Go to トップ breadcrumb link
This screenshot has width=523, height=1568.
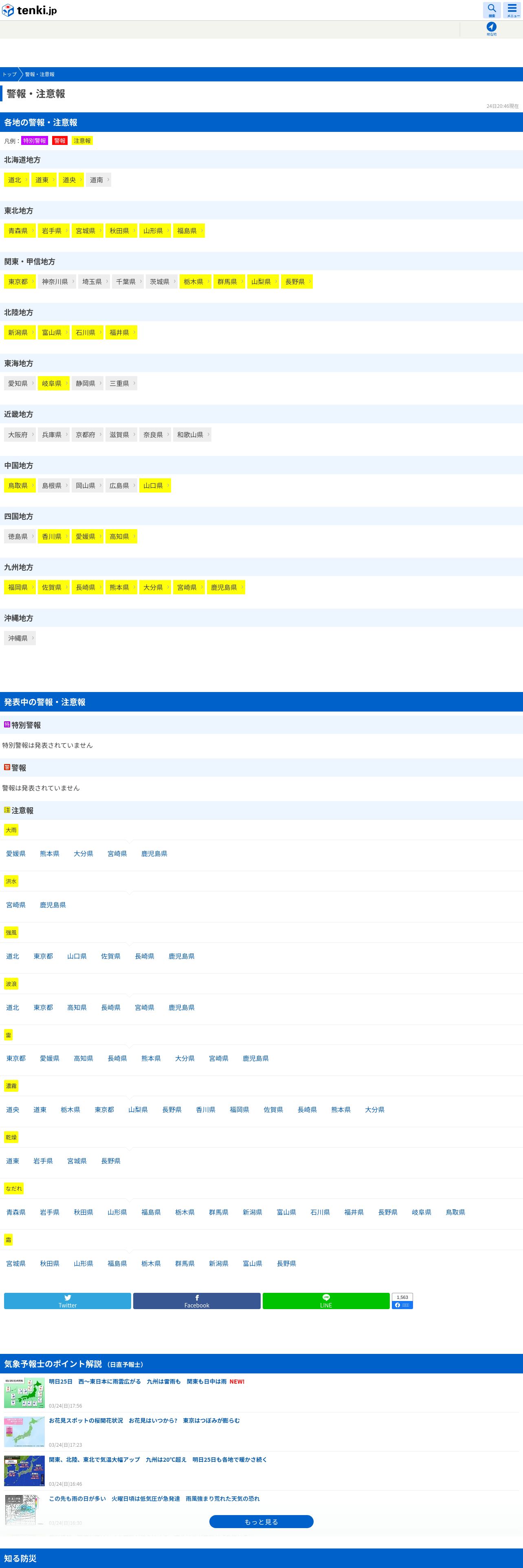[10, 74]
